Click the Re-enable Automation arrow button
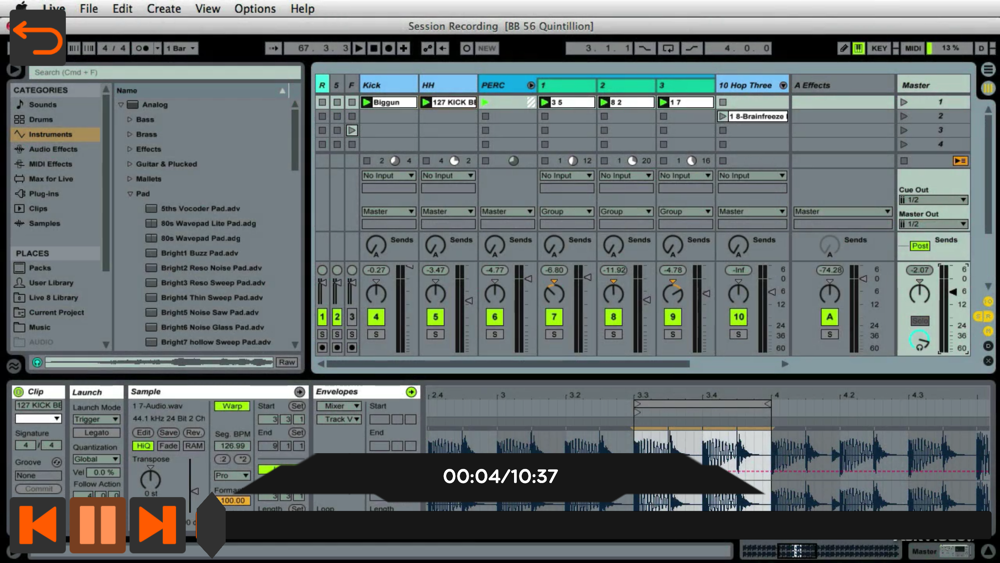This screenshot has height=563, width=1000. click(x=443, y=48)
